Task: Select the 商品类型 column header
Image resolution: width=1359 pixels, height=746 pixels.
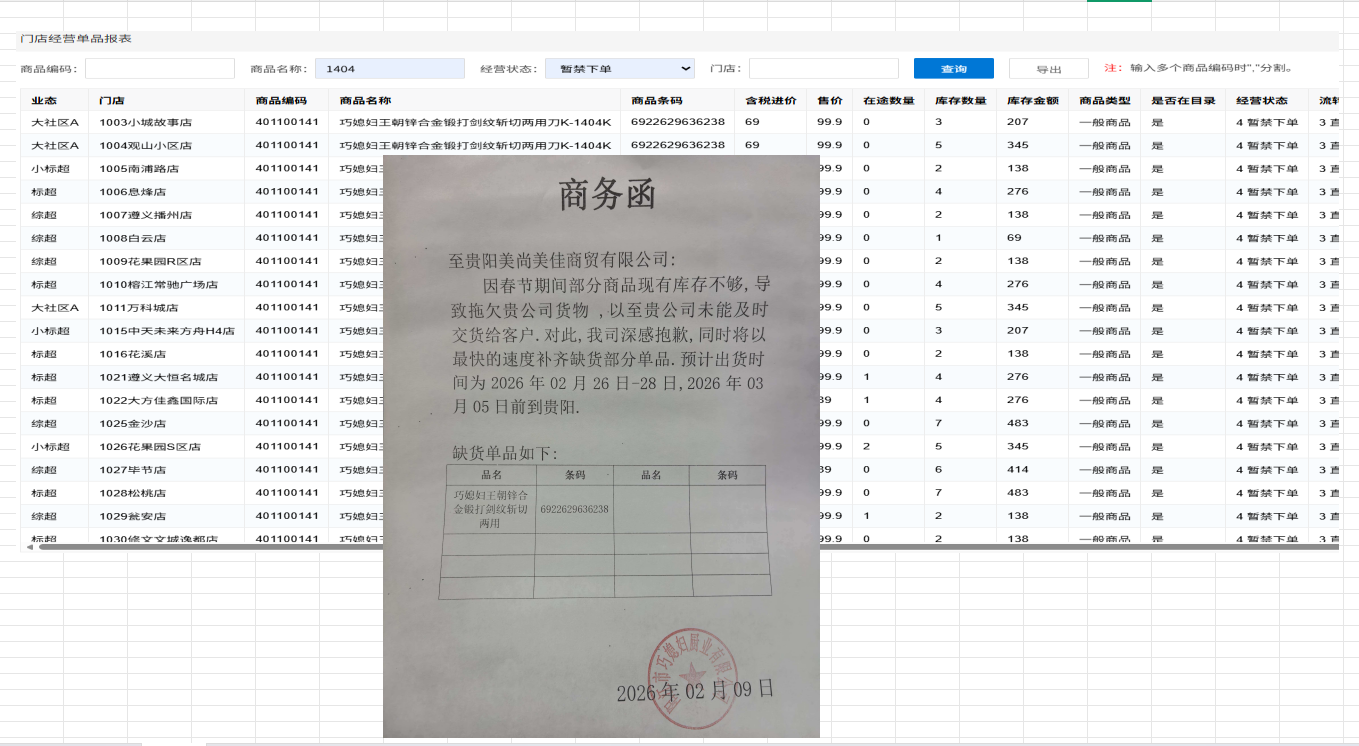Action: click(x=1105, y=101)
